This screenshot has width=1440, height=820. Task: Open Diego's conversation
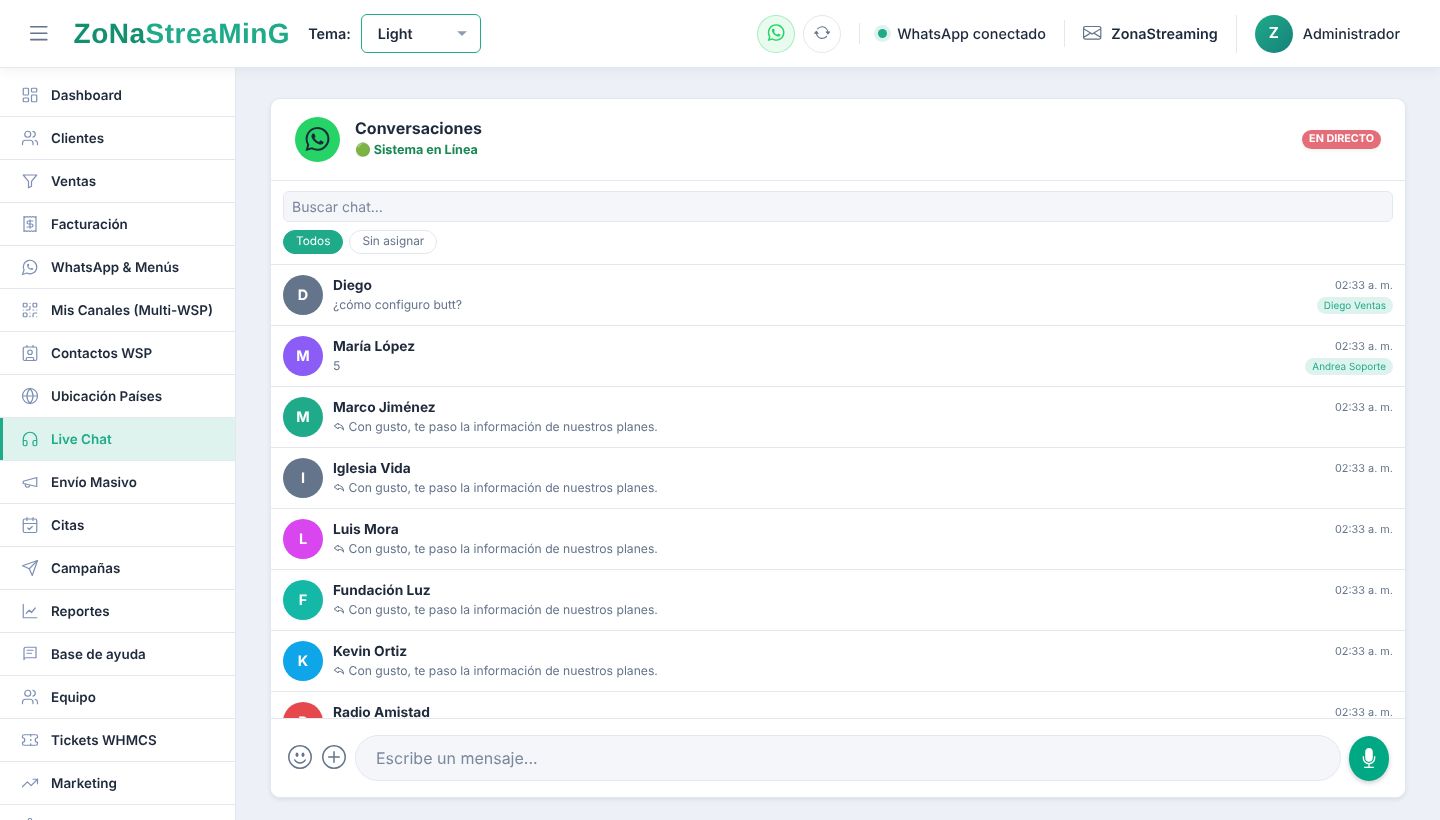838,295
